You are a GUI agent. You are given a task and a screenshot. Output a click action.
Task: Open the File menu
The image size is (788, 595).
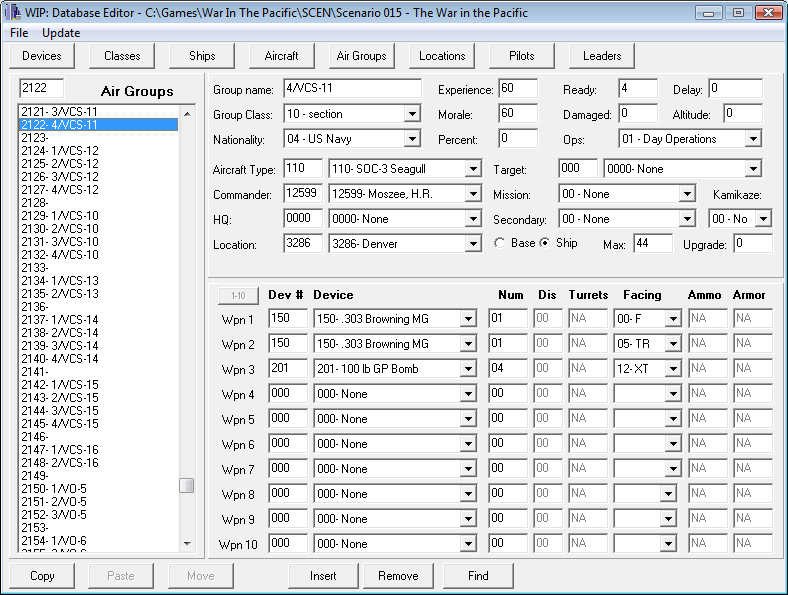point(19,33)
